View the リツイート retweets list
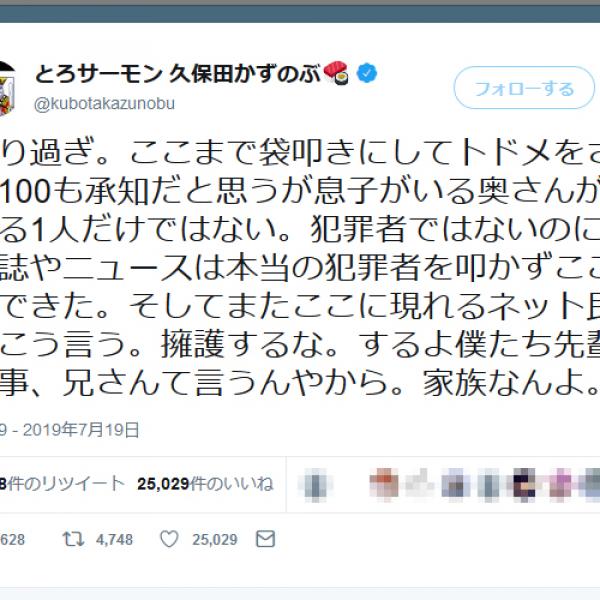 point(62,484)
